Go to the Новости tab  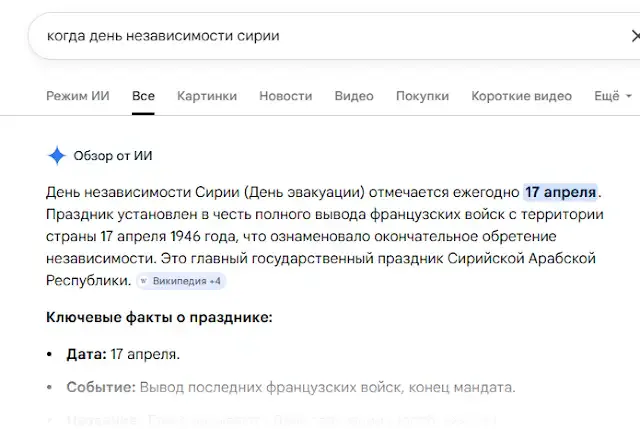point(285,96)
